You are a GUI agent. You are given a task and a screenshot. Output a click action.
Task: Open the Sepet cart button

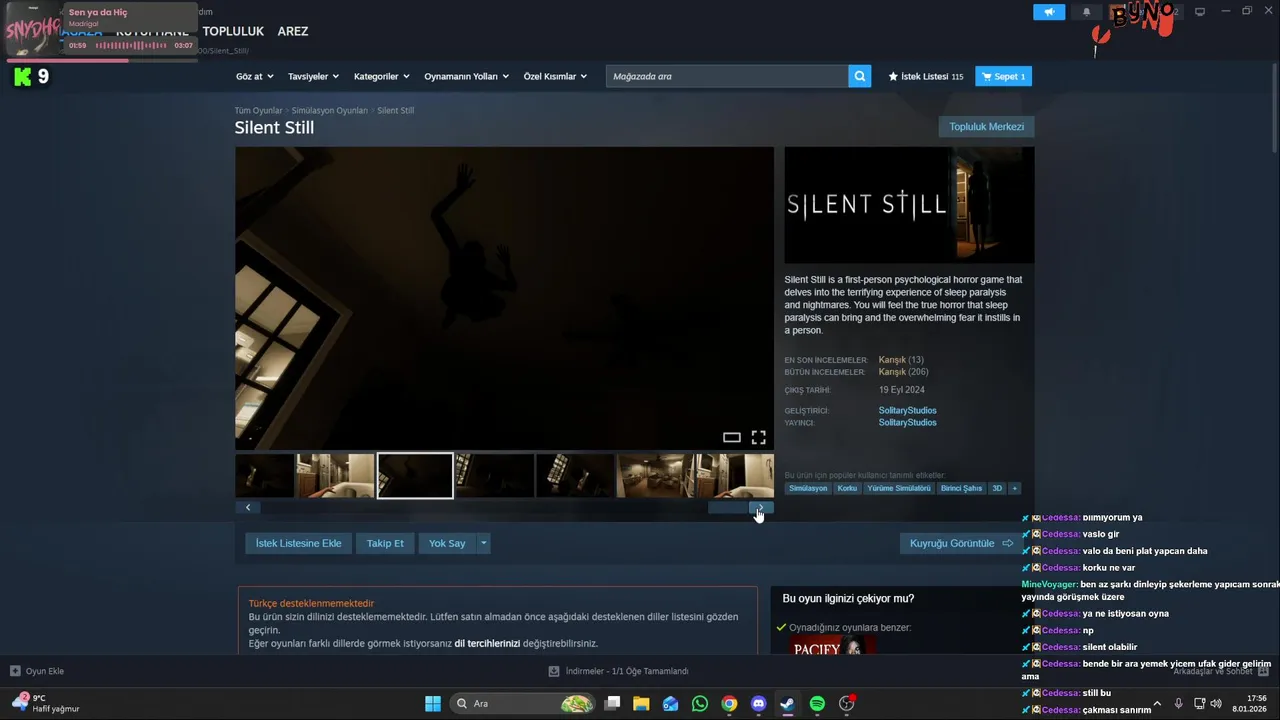(1003, 76)
